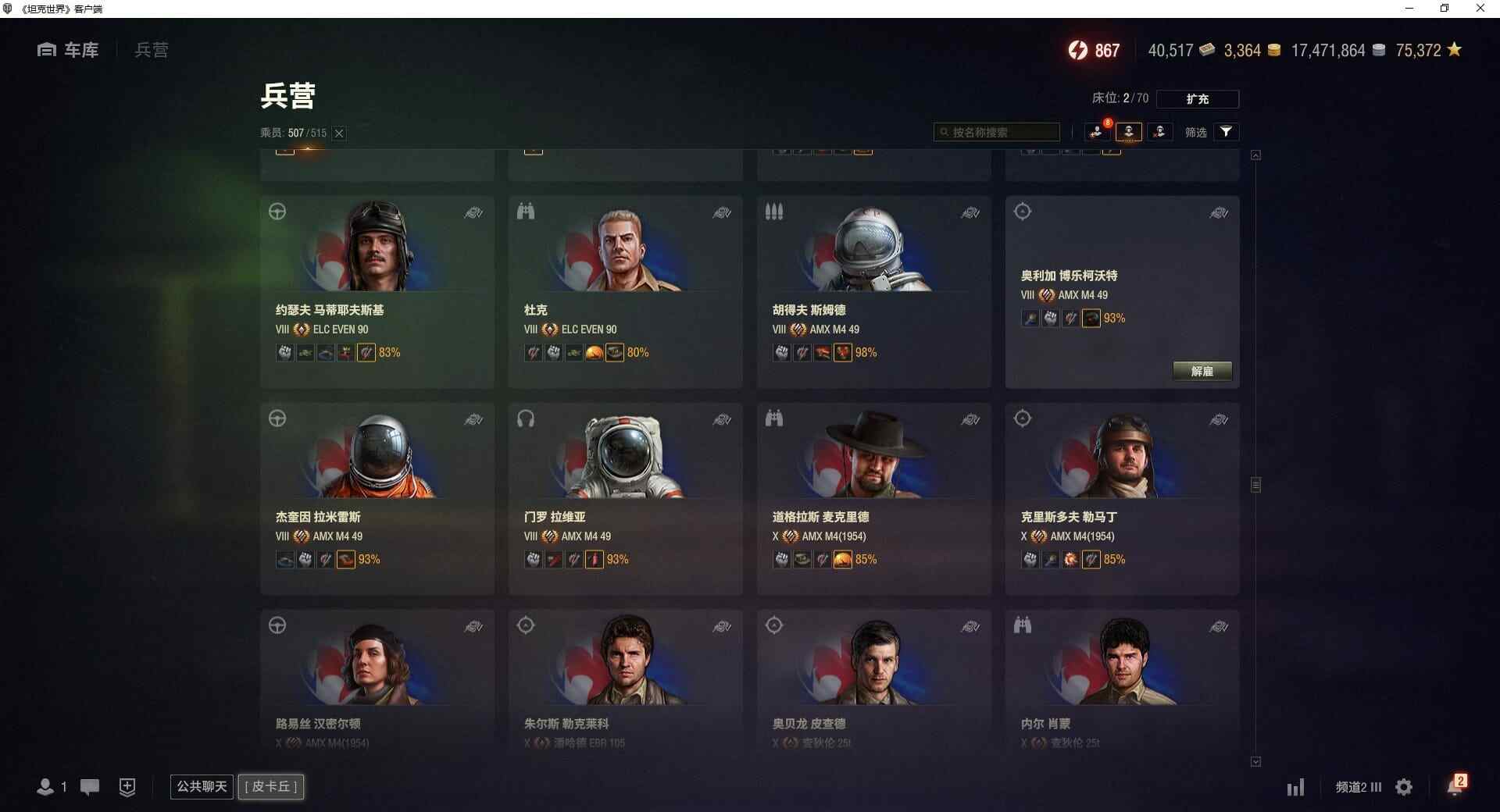Viewport: 1500px width, 812px height.
Task: Go back to 车库 garage
Action: coord(68,50)
